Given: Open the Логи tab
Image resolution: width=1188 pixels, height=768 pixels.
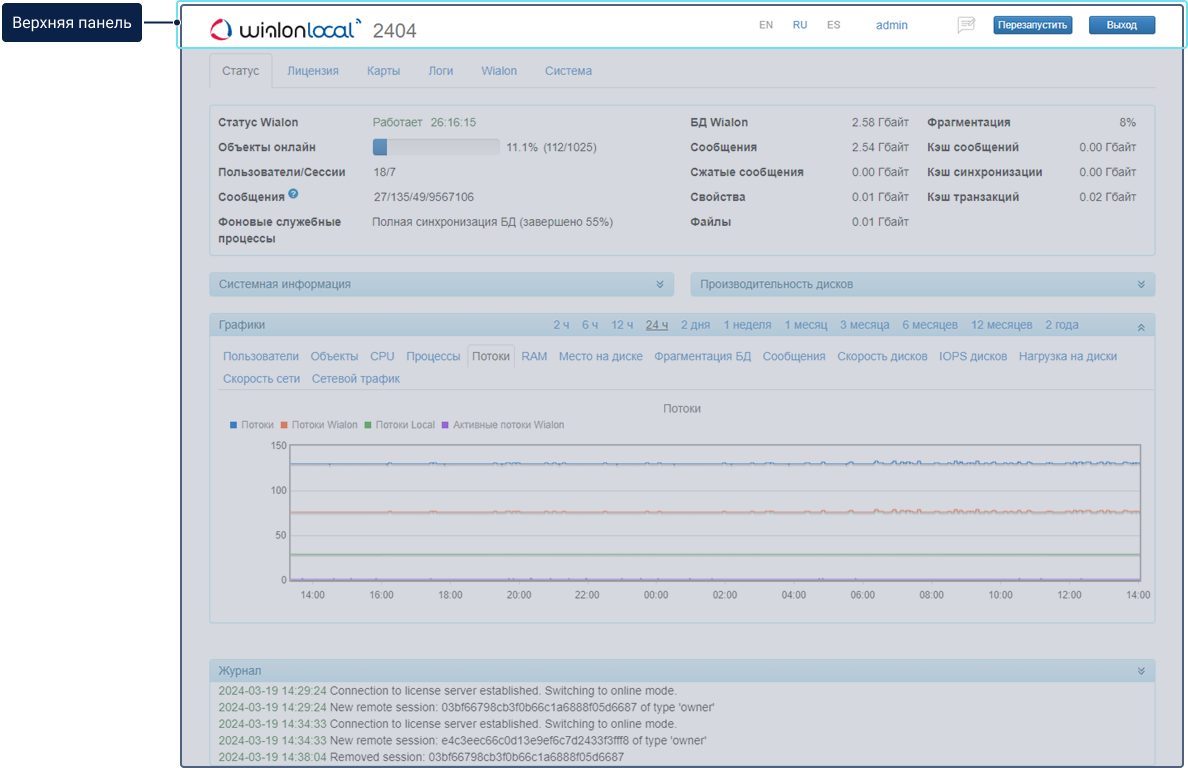Looking at the screenshot, I should (440, 71).
